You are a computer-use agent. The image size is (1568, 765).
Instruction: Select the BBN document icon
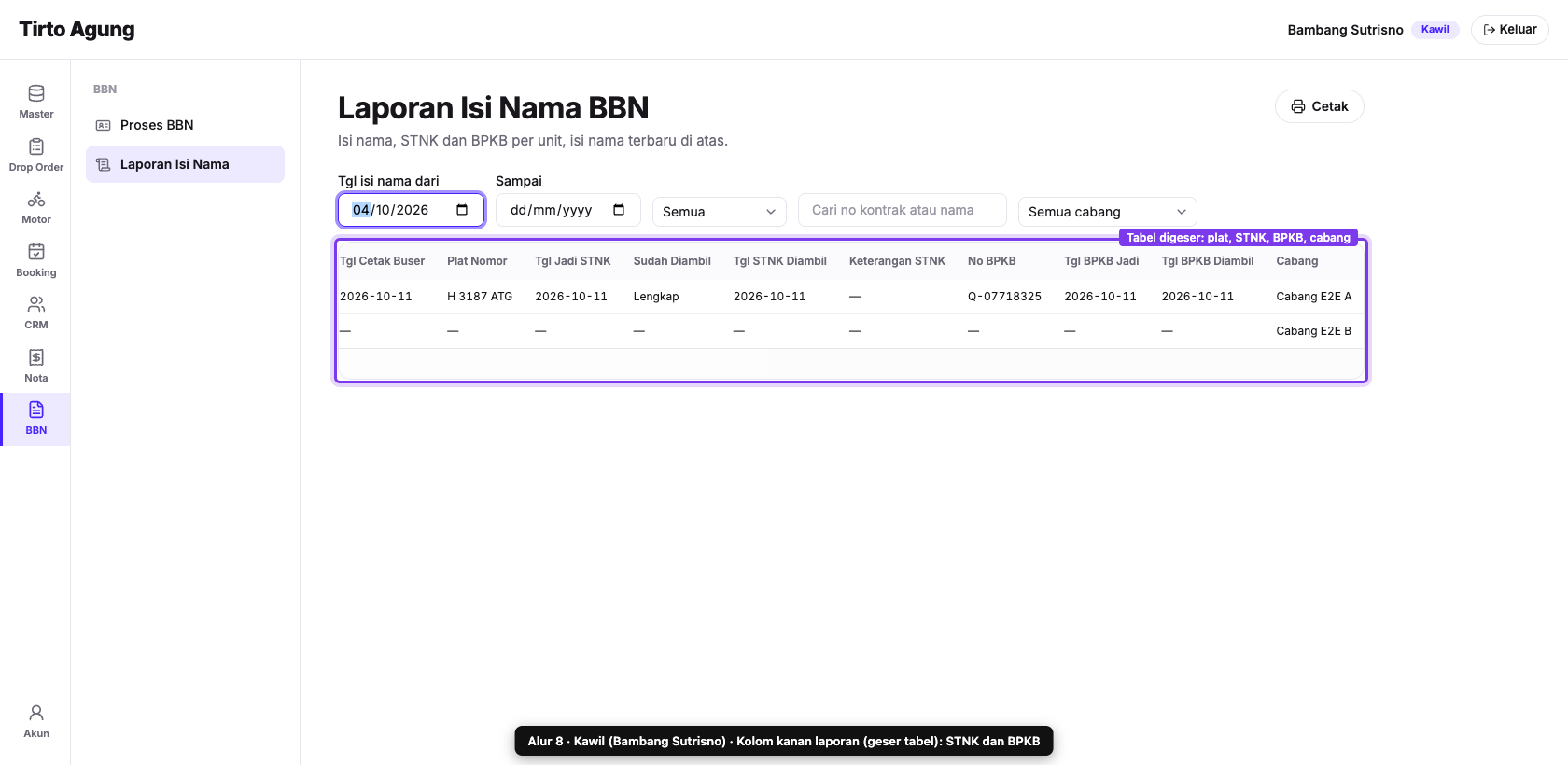(x=36, y=410)
